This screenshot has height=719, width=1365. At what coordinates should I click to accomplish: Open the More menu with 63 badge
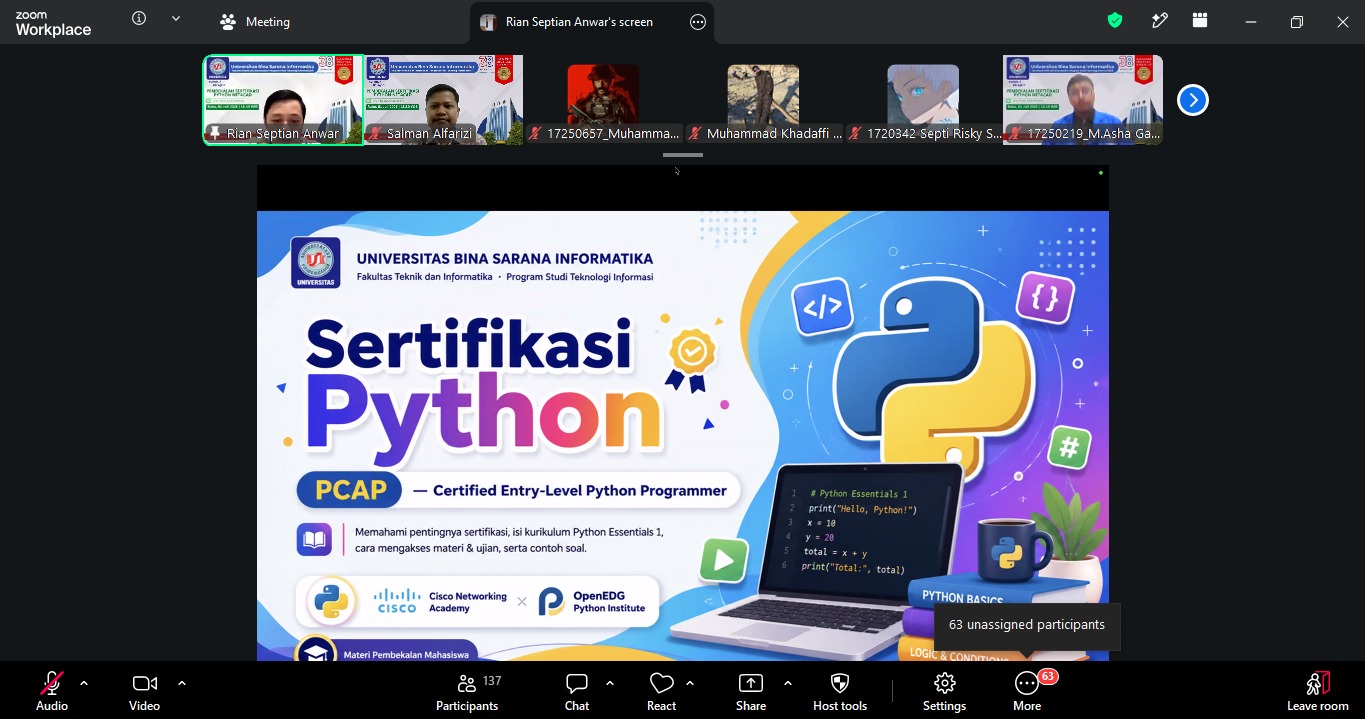pyautogui.click(x=1027, y=691)
